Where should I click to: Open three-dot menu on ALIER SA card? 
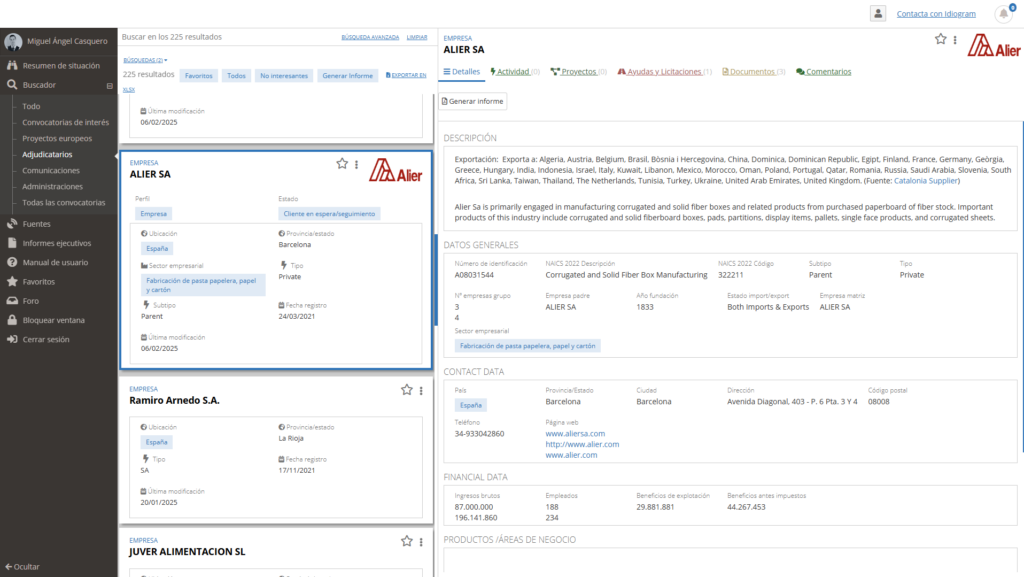(x=357, y=164)
